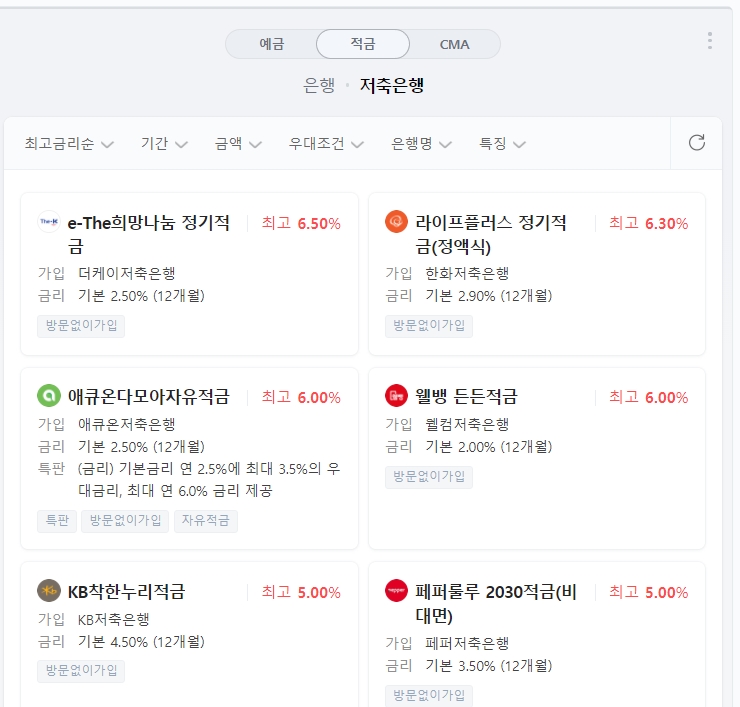Switch to the 예금 tab
Viewport: 740px width, 707px height.
tap(272, 44)
